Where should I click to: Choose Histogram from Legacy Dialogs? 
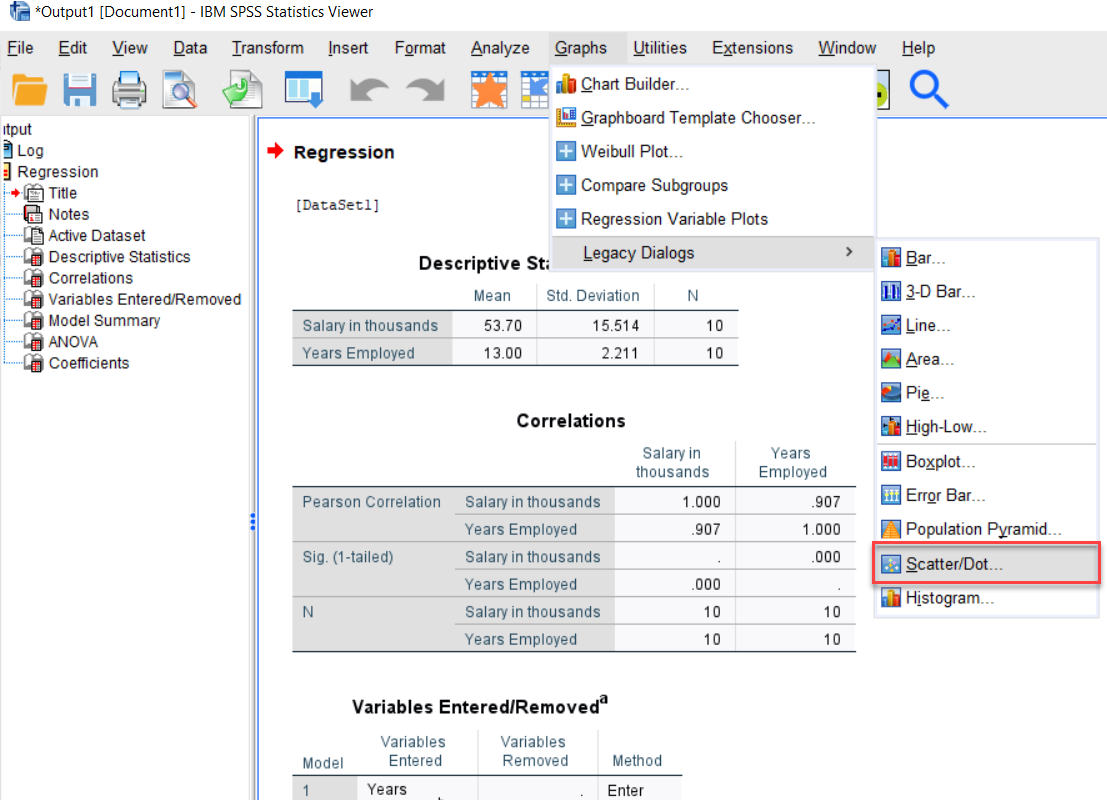[986, 598]
